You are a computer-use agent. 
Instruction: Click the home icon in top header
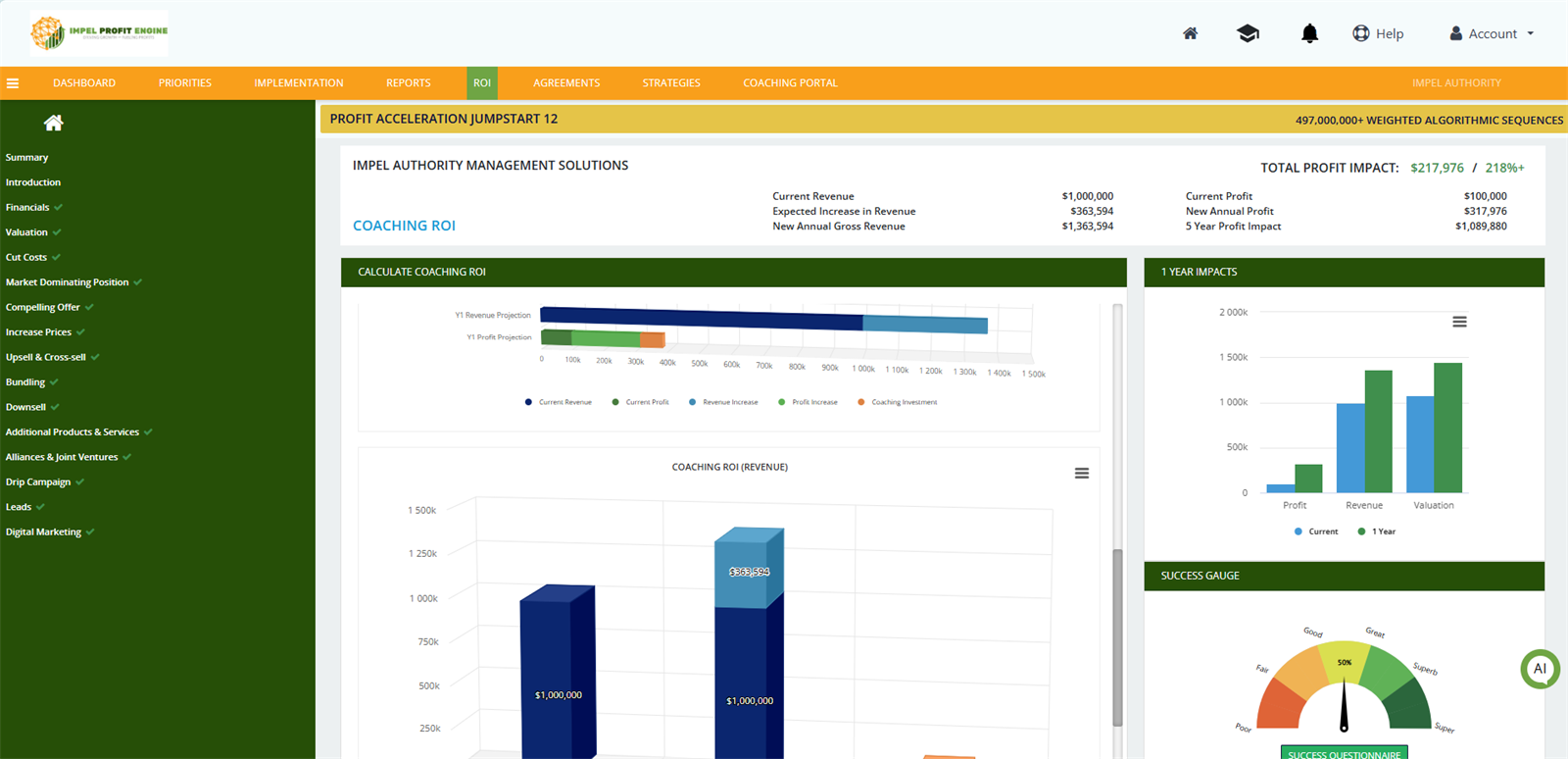click(1190, 33)
